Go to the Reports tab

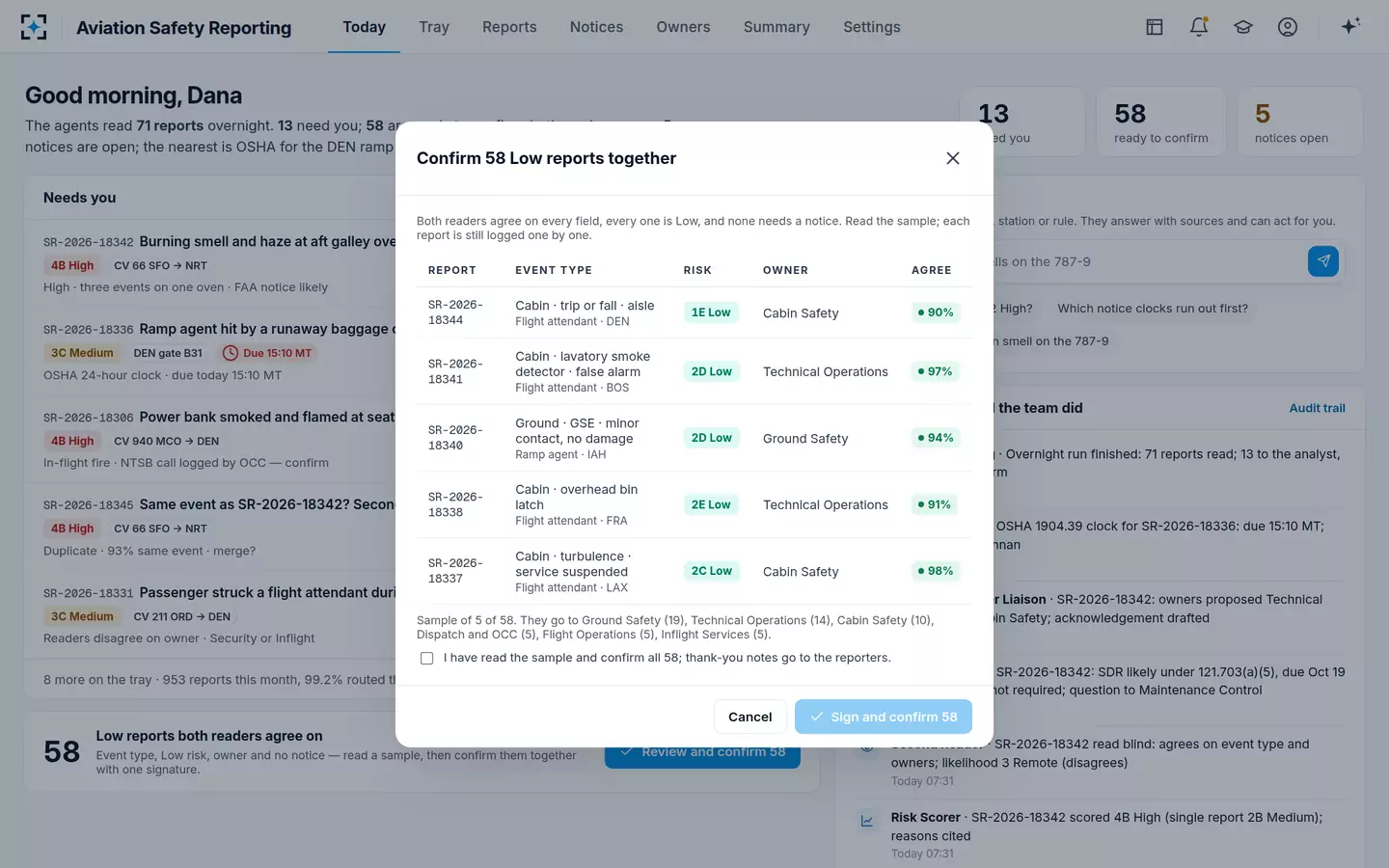coord(509,27)
